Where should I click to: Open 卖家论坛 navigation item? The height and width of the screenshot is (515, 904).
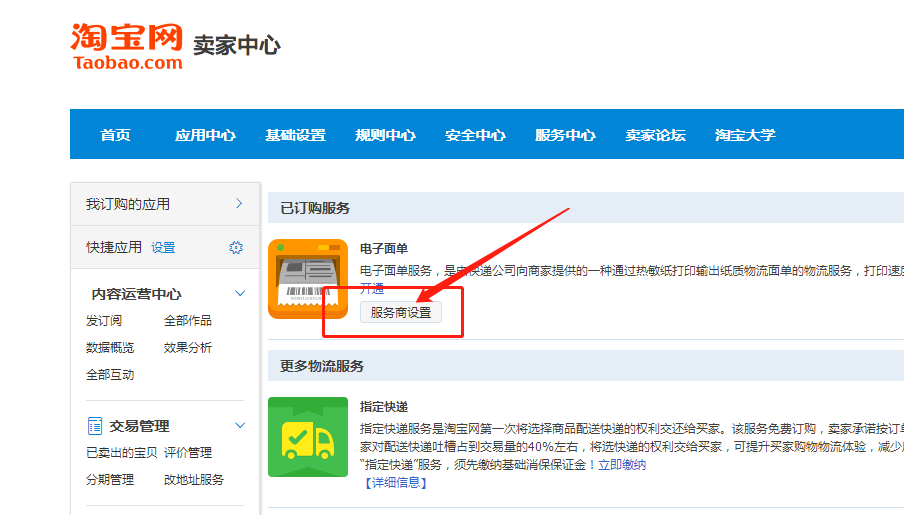coord(656,135)
